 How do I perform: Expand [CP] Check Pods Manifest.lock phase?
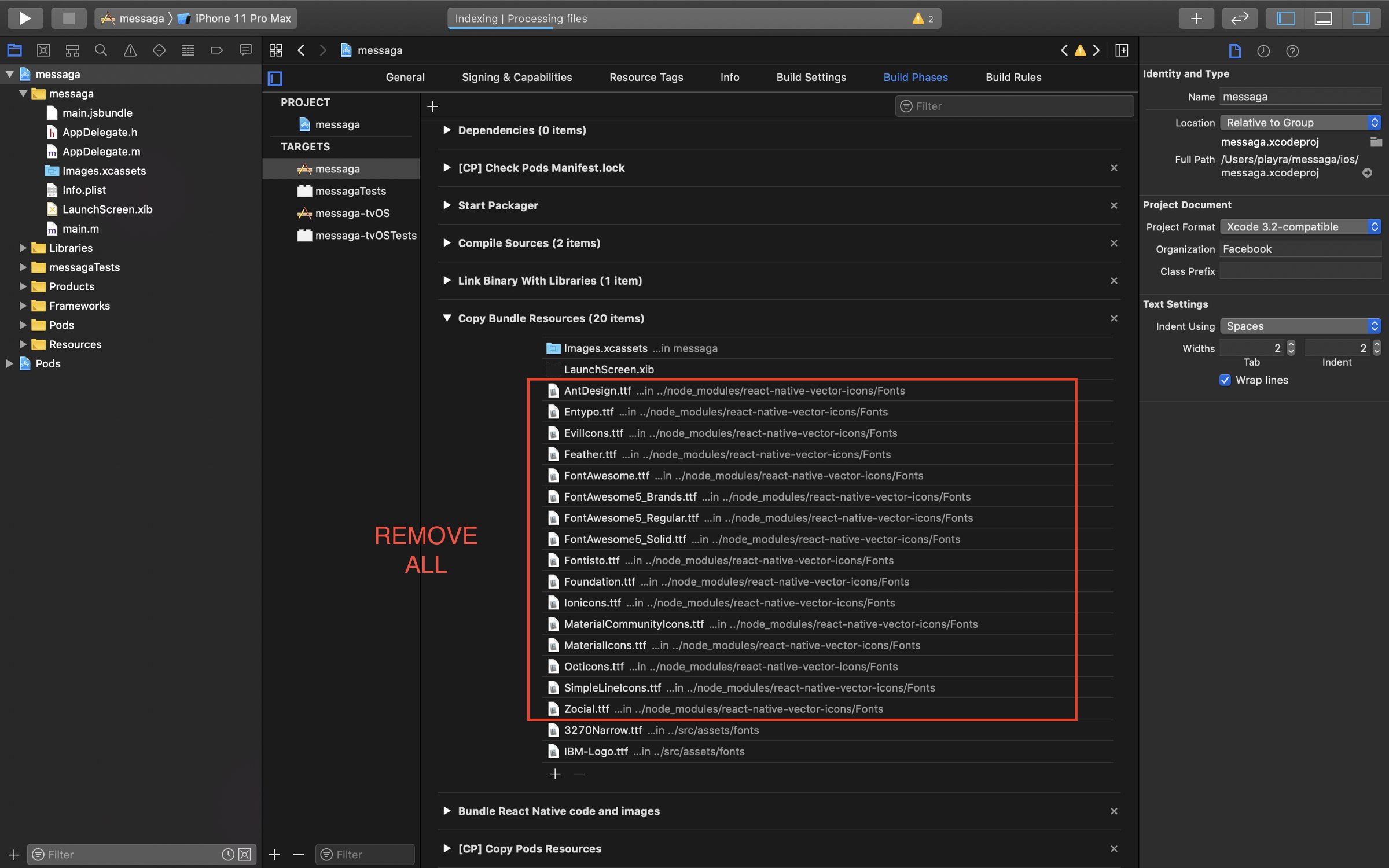click(446, 168)
